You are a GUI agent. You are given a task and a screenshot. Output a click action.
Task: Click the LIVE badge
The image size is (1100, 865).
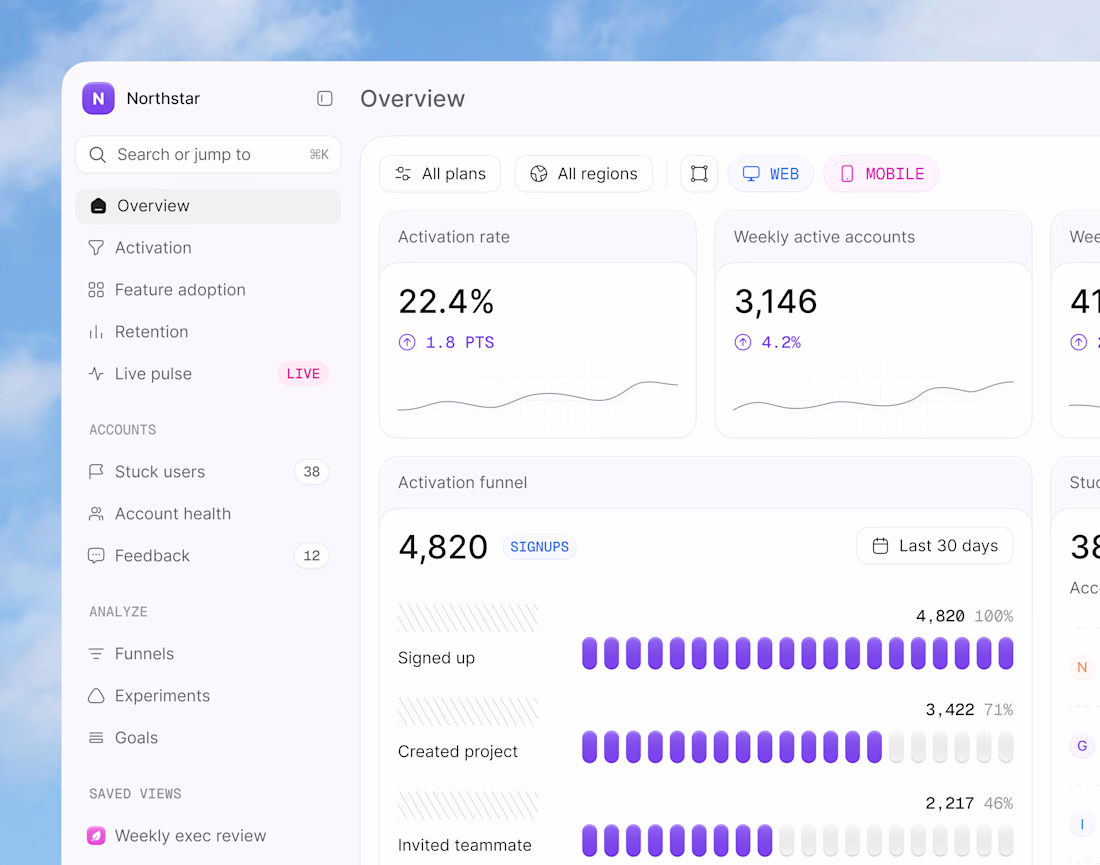coord(303,374)
